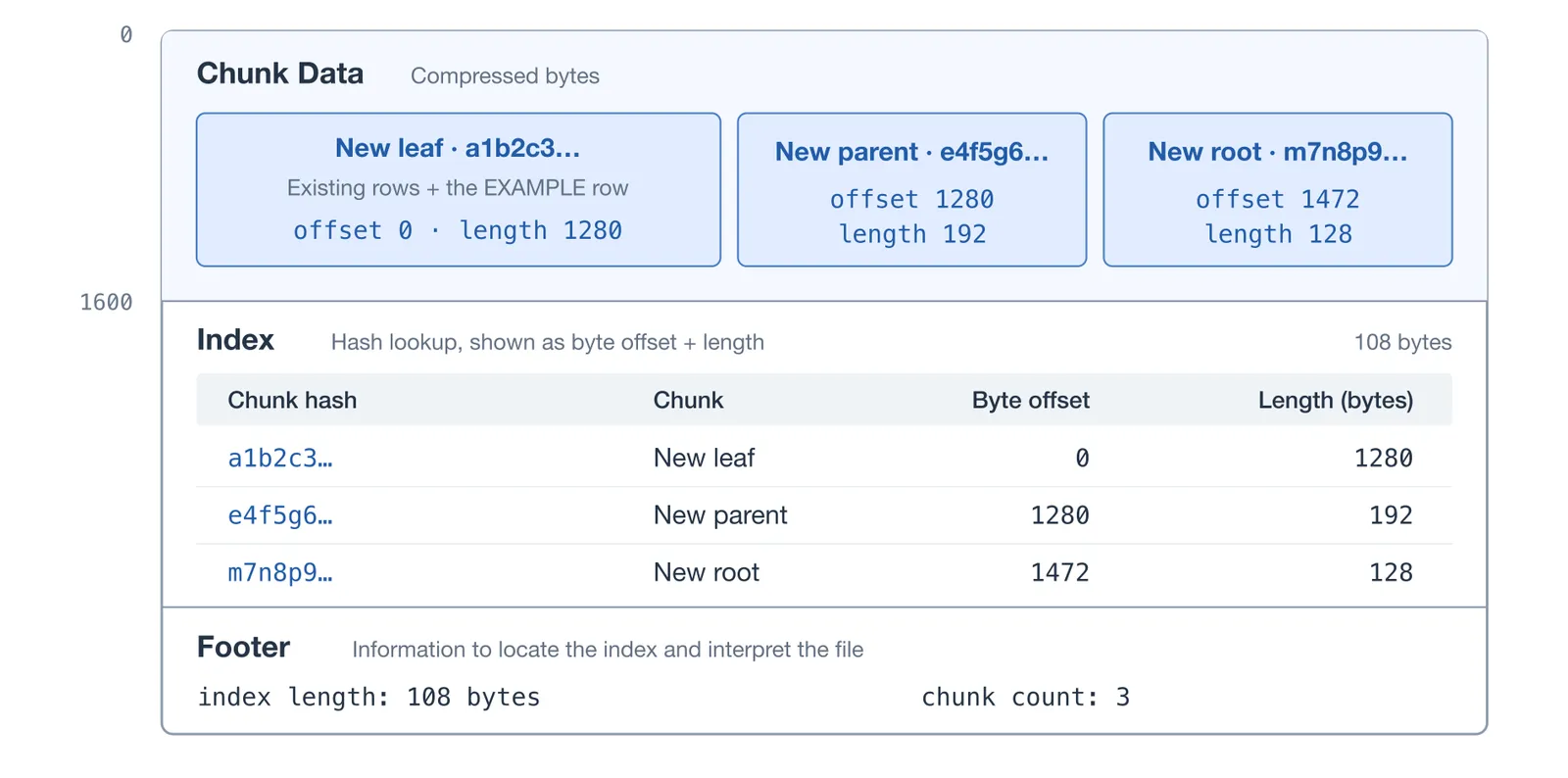
Task: Click the 'New parent' table cell
Action: tap(720, 515)
